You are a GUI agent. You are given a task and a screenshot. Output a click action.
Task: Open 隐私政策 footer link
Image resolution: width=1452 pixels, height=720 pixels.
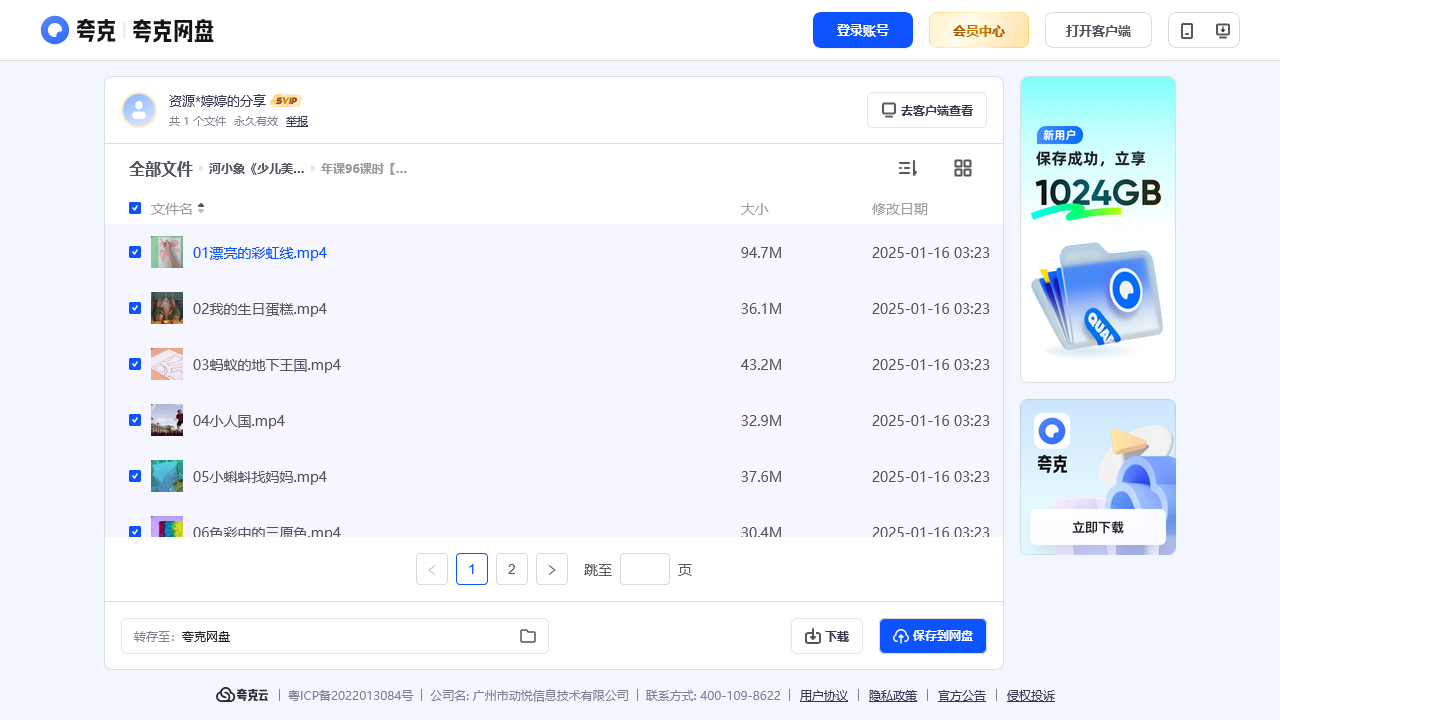893,695
